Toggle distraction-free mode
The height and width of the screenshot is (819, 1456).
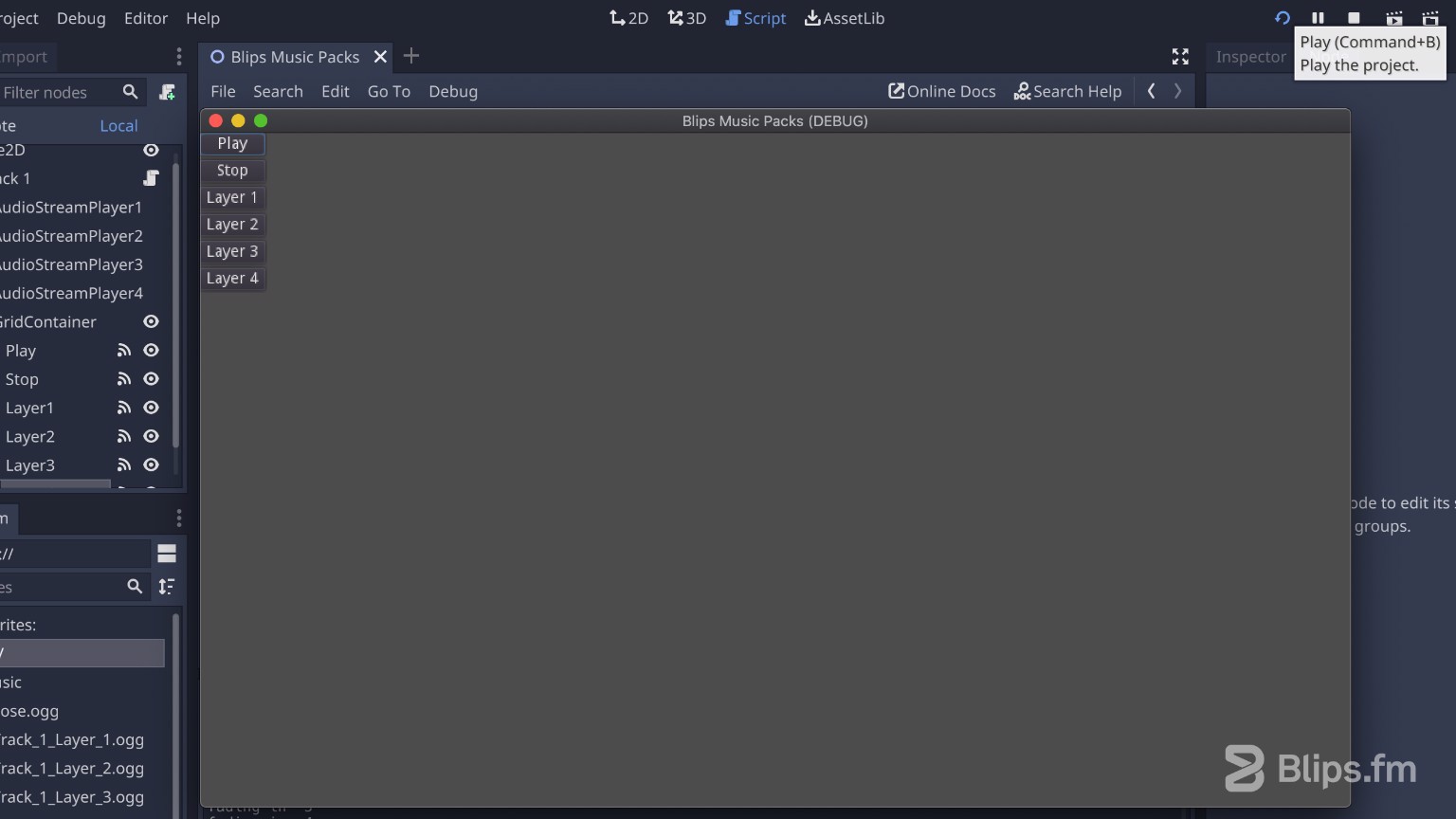pyautogui.click(x=1180, y=57)
